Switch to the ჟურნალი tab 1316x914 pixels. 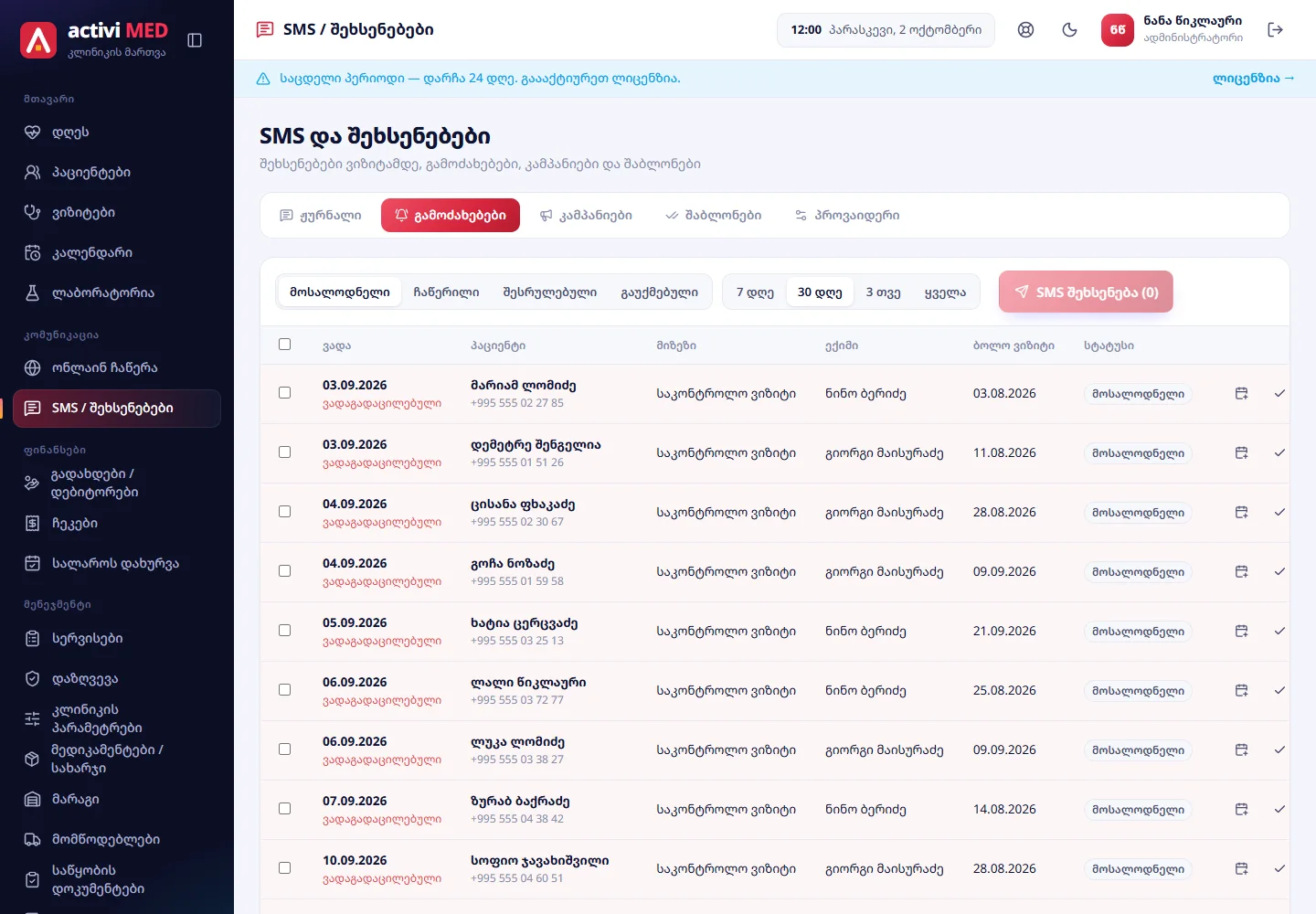tap(321, 216)
